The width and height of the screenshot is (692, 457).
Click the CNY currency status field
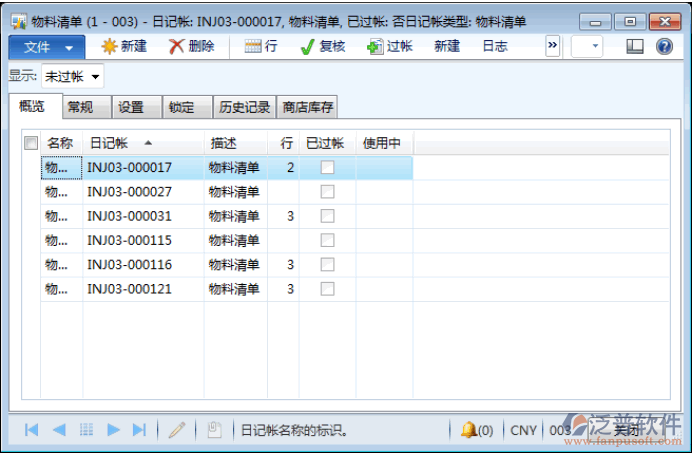point(523,430)
